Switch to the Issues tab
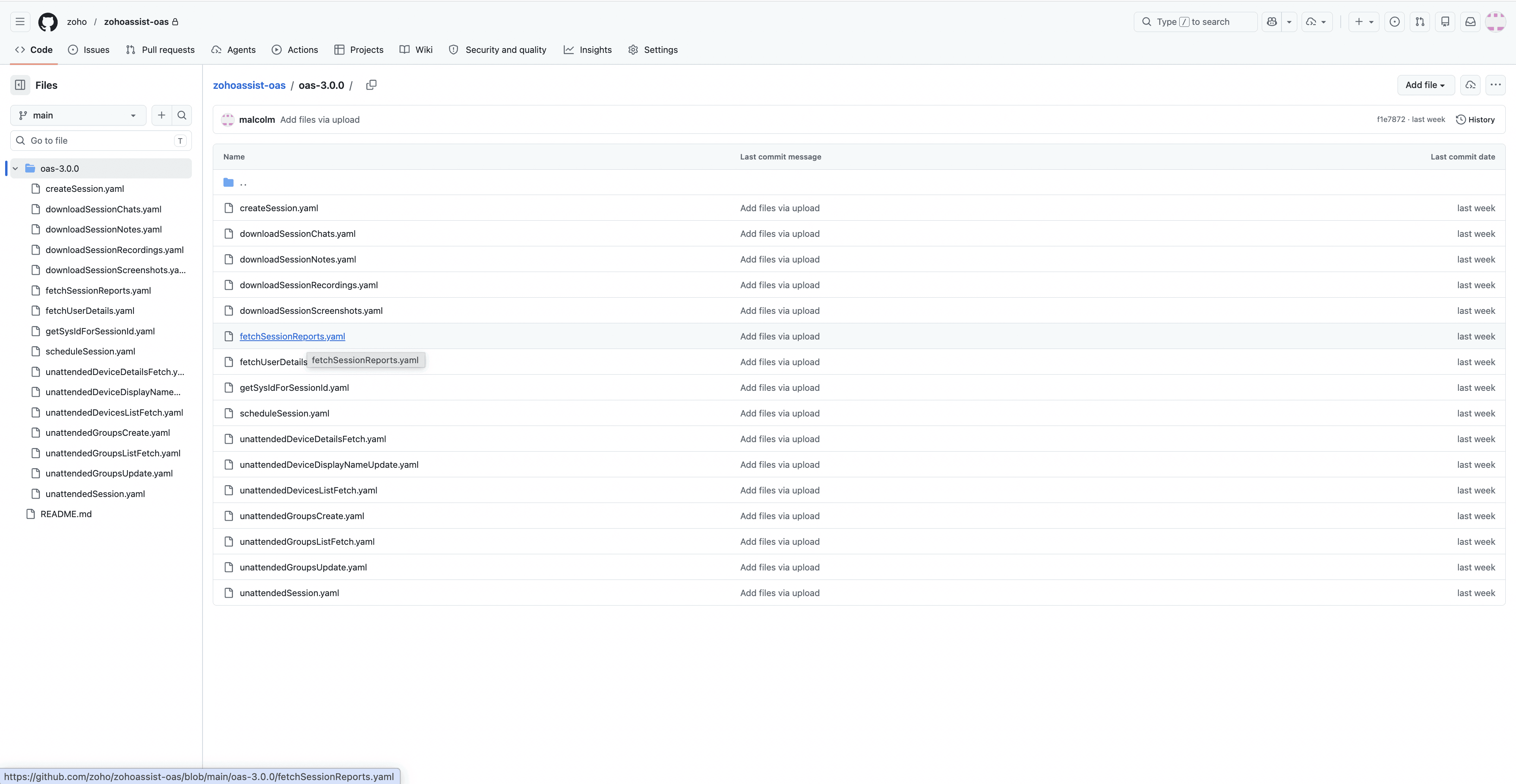The image size is (1516, 784). tap(89, 49)
